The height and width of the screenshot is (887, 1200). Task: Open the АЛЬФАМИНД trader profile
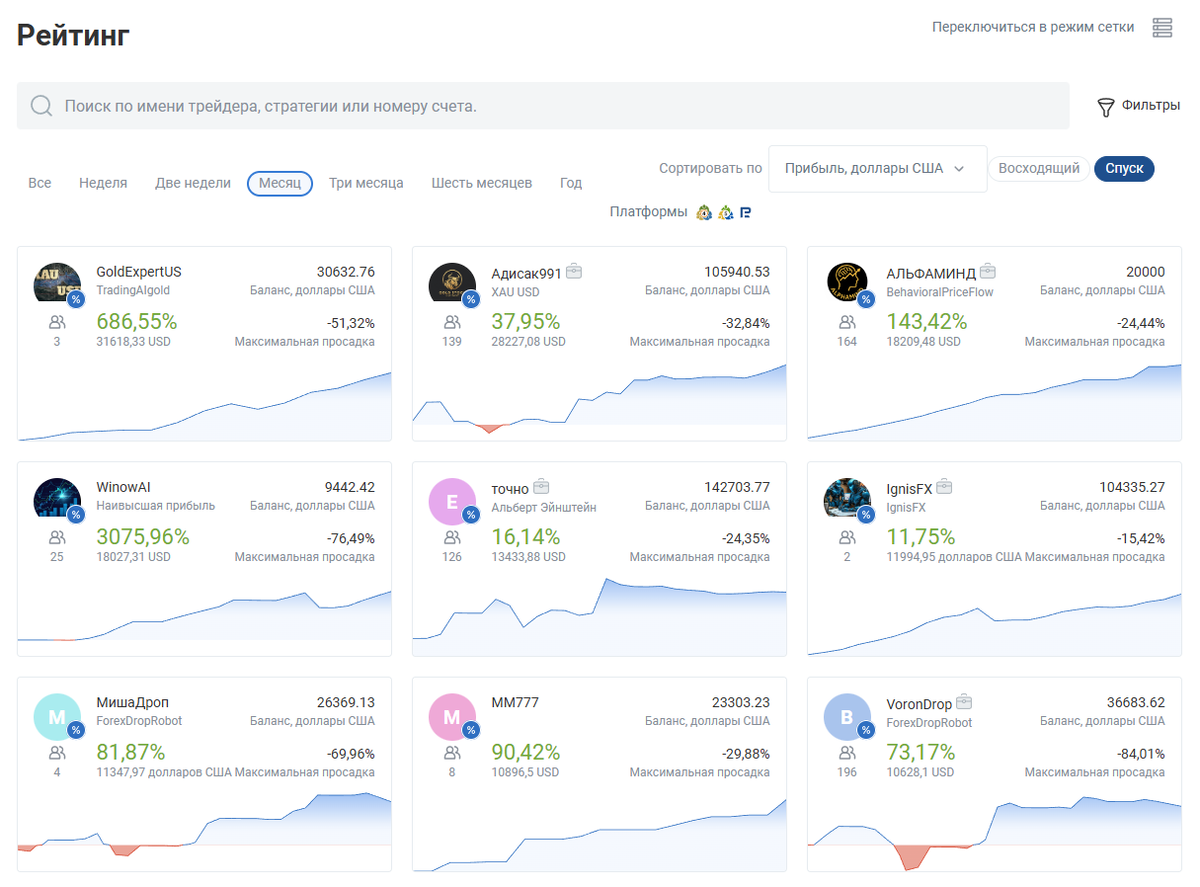pyautogui.click(x=931, y=271)
